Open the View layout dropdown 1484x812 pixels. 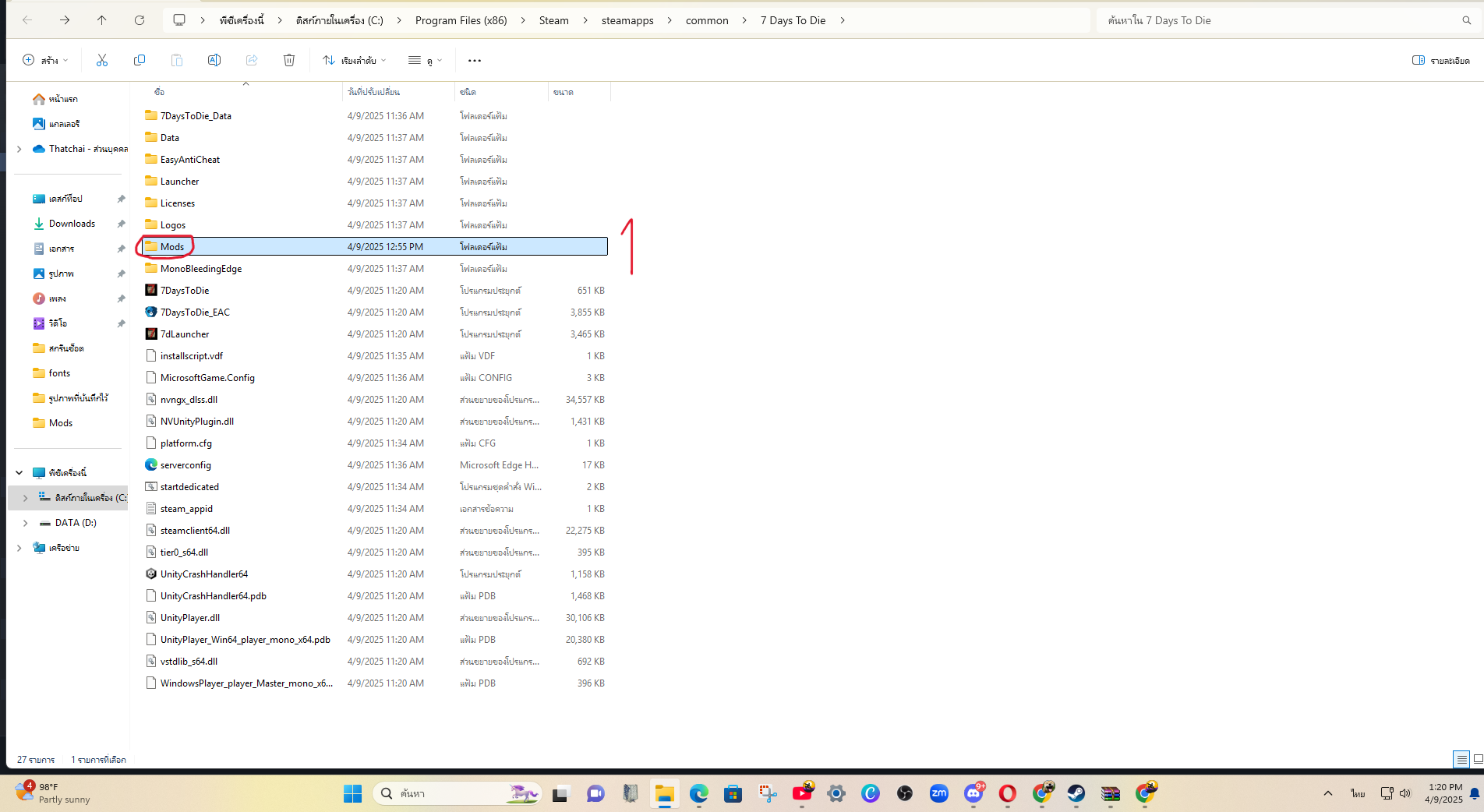[425, 60]
